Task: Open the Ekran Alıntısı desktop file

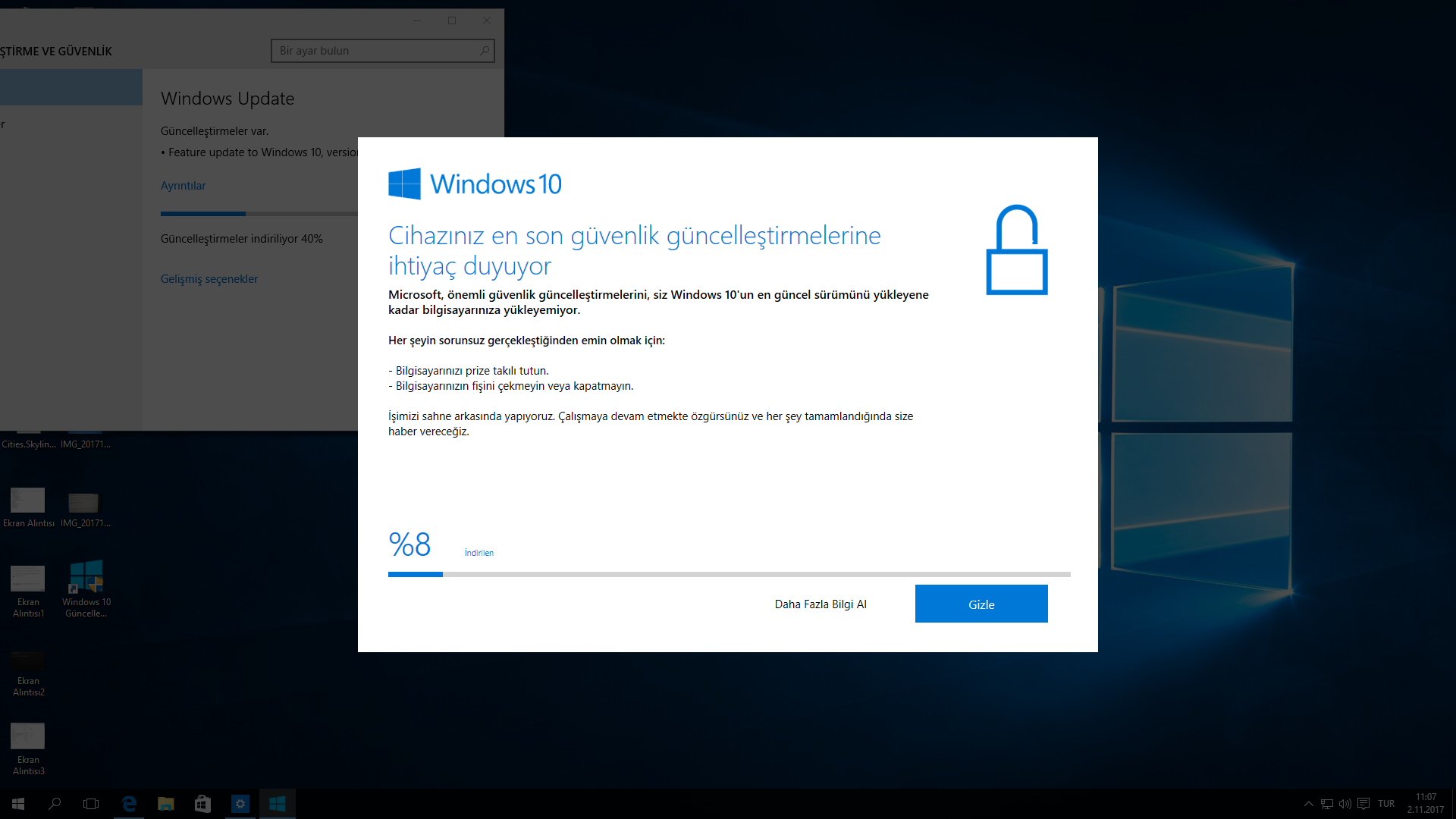Action: 28,507
